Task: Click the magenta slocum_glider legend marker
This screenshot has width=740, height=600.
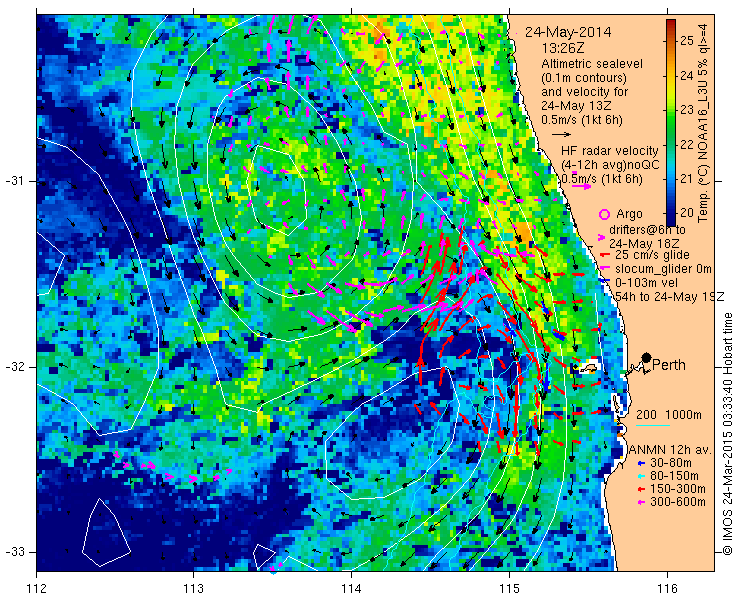Action: (x=604, y=268)
